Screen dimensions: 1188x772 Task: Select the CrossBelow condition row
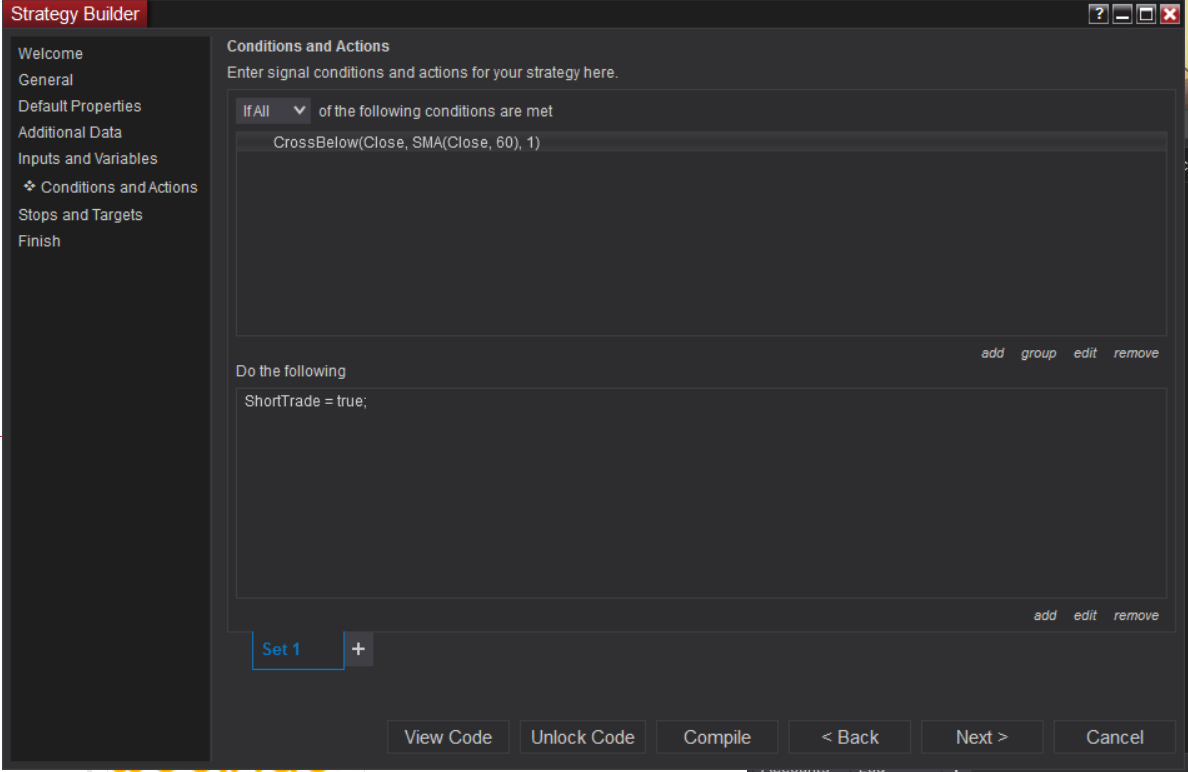(x=406, y=143)
